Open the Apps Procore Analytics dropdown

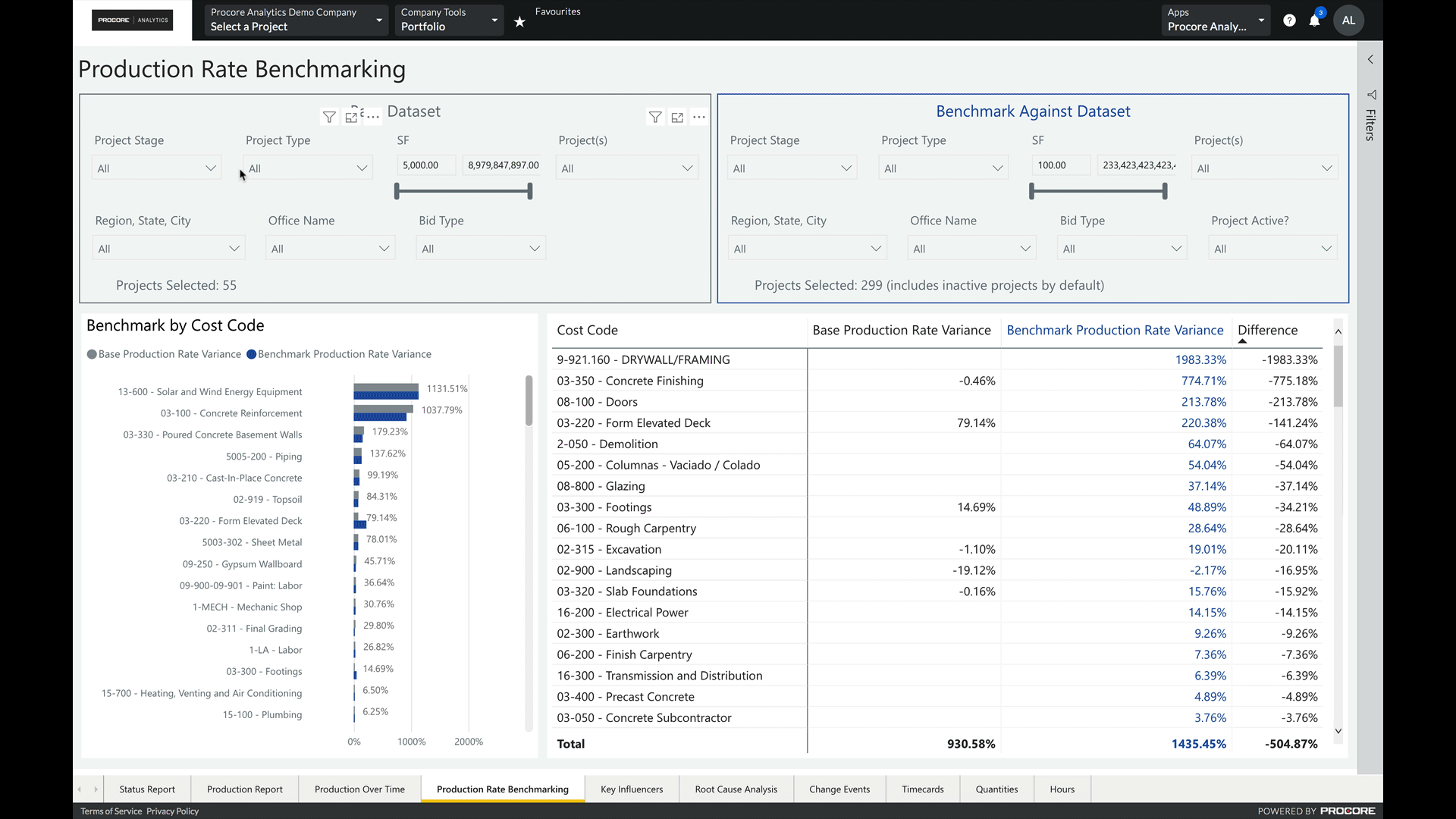[x=1216, y=20]
